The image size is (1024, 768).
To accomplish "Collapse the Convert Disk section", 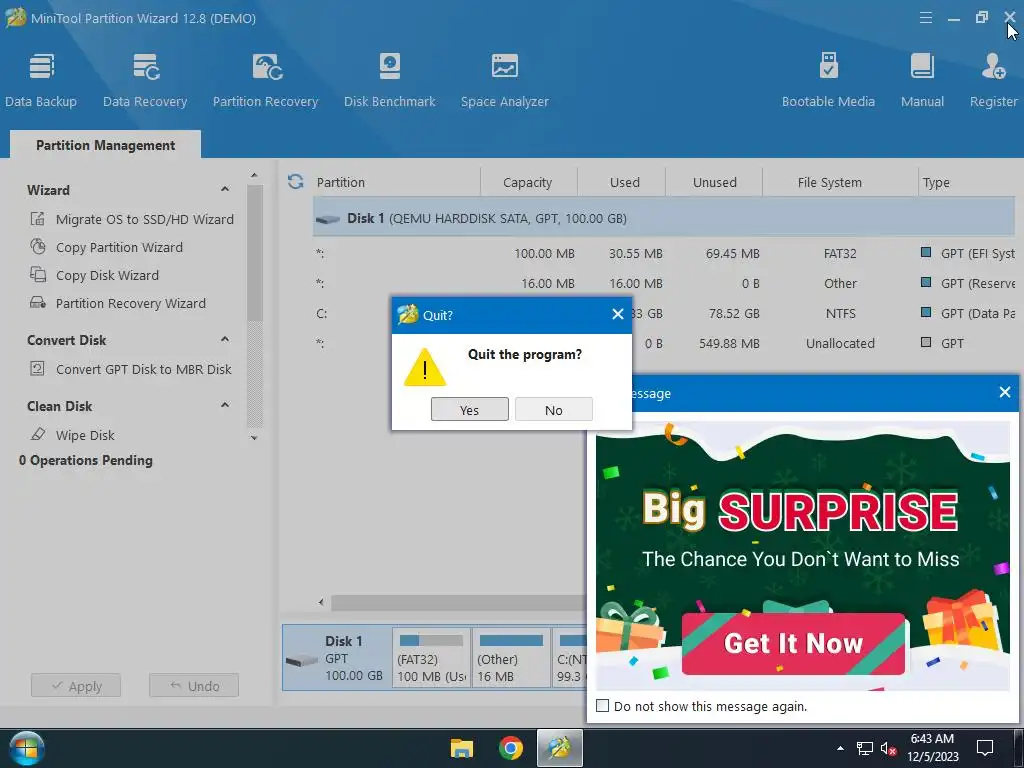I will (x=225, y=340).
